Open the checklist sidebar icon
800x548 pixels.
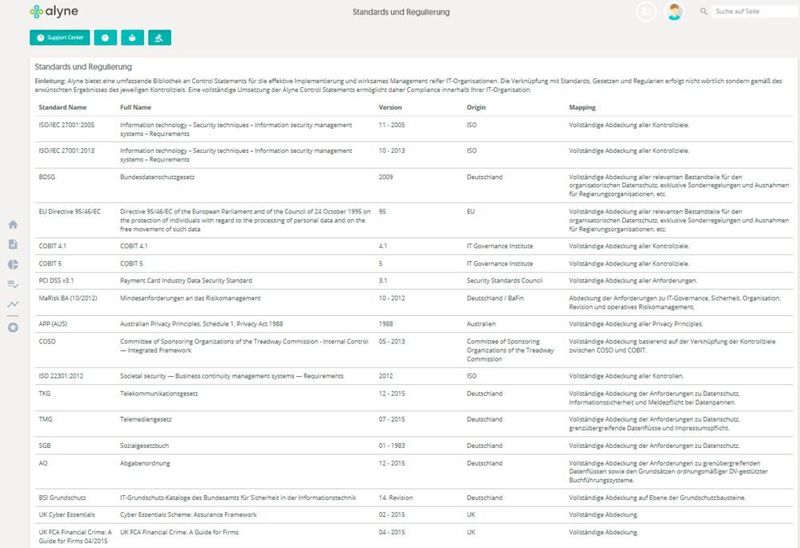(x=13, y=284)
